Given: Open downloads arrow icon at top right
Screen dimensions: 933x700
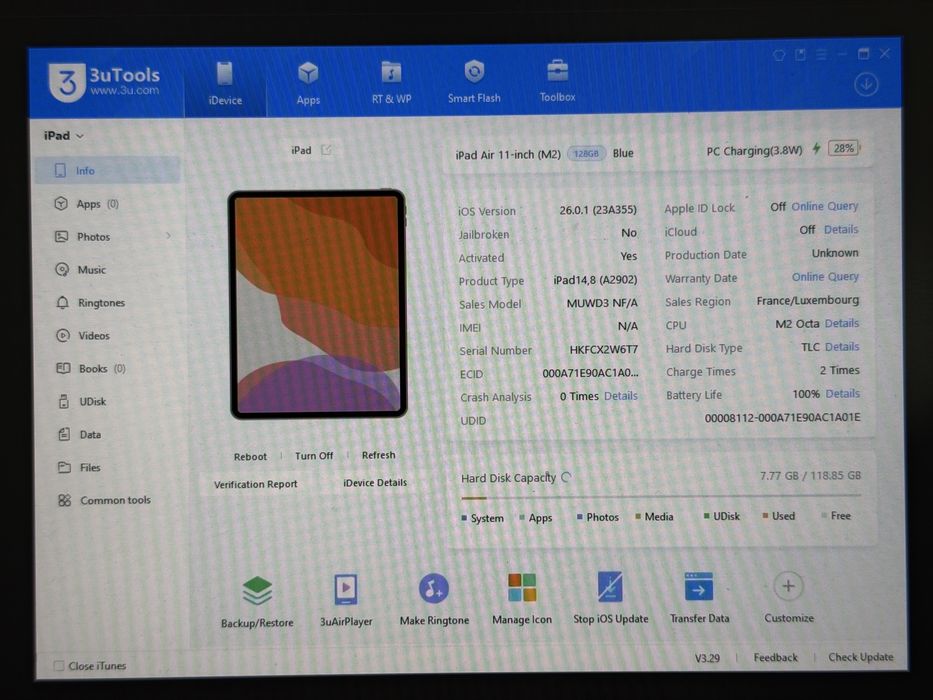Looking at the screenshot, I should [x=866, y=85].
